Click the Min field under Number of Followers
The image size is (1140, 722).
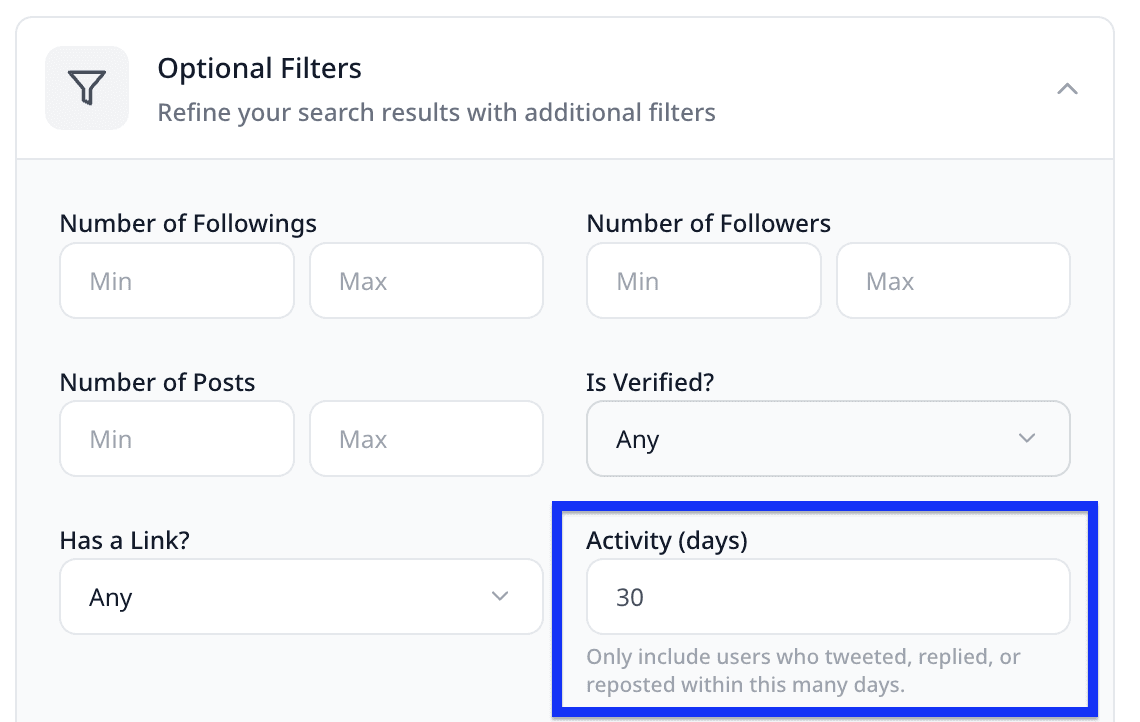[x=703, y=280]
